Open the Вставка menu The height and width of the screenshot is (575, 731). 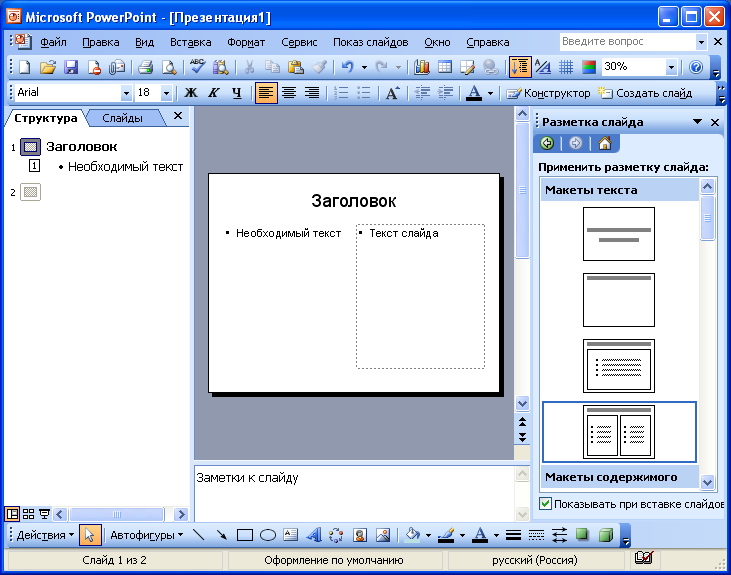coord(190,42)
